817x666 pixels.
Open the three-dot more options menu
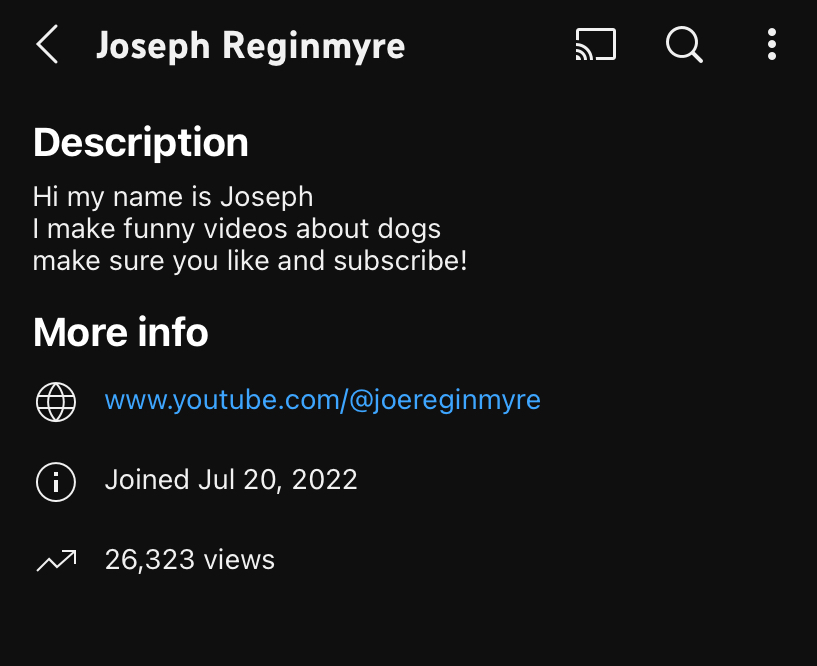[772, 44]
